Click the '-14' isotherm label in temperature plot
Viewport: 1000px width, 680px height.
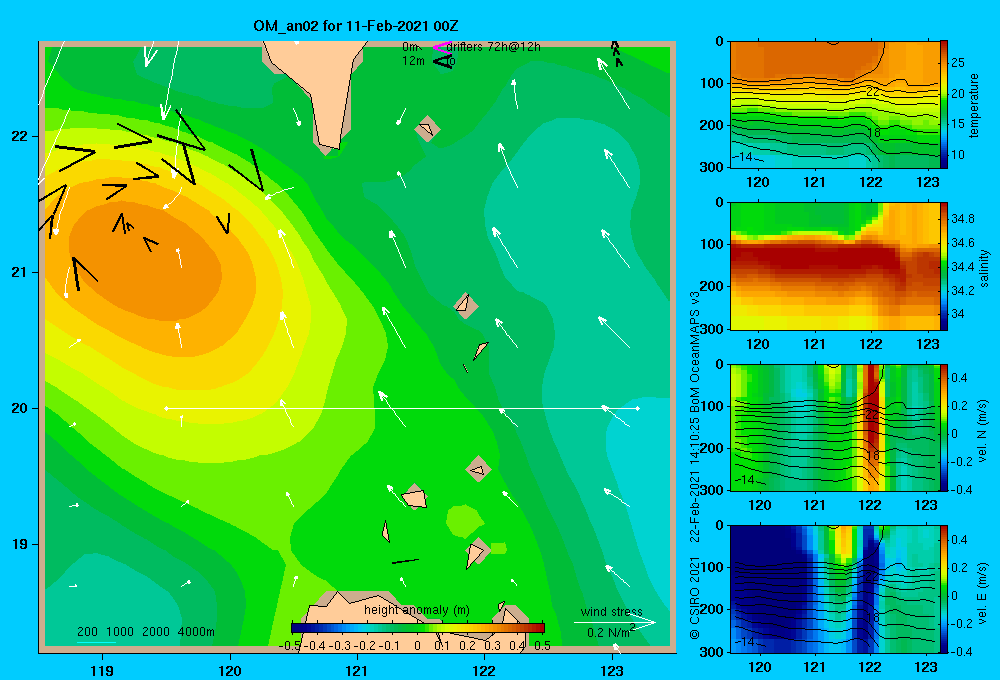[x=744, y=156]
